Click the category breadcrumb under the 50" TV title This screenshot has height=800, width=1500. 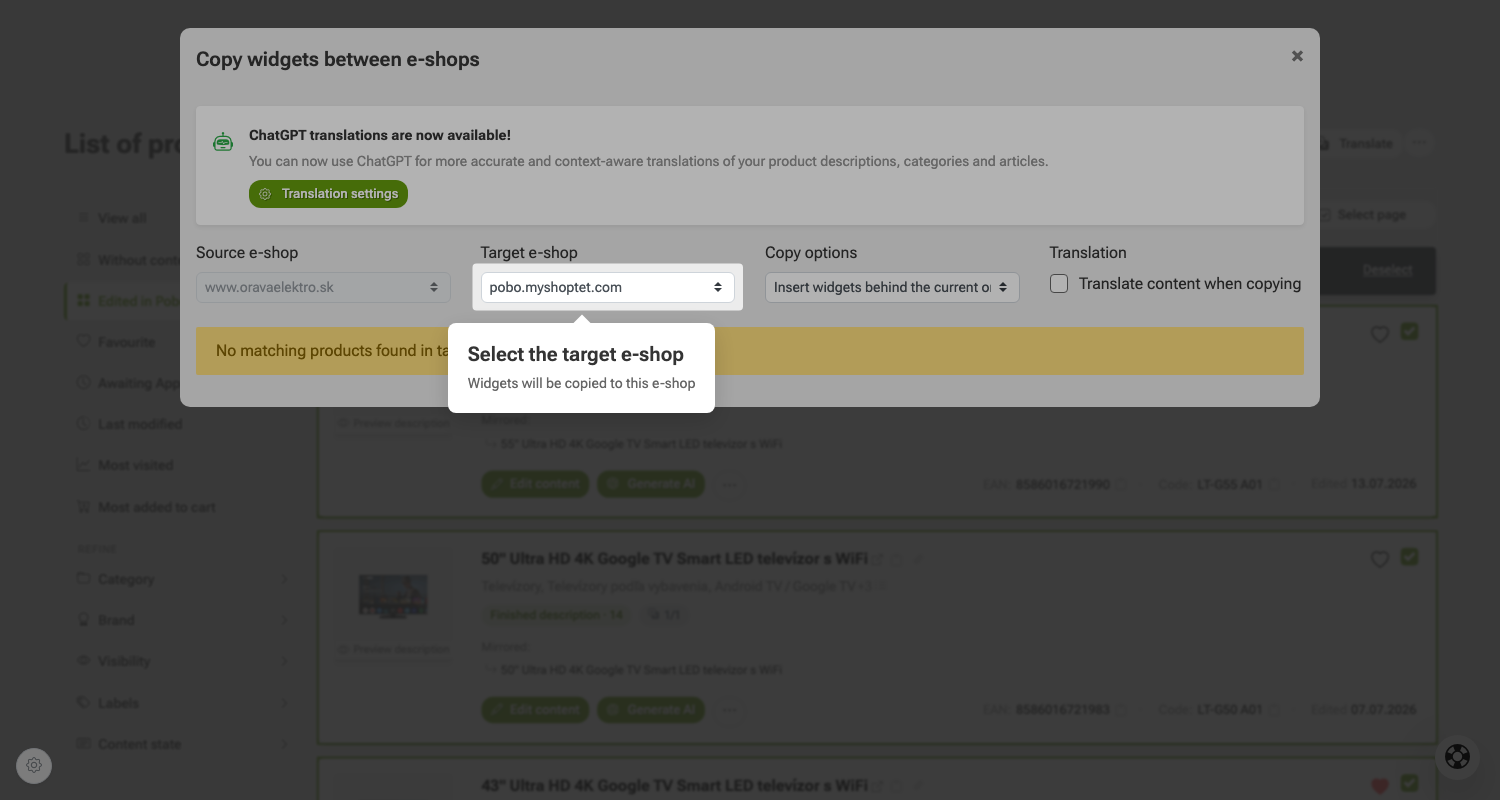[x=668, y=586]
